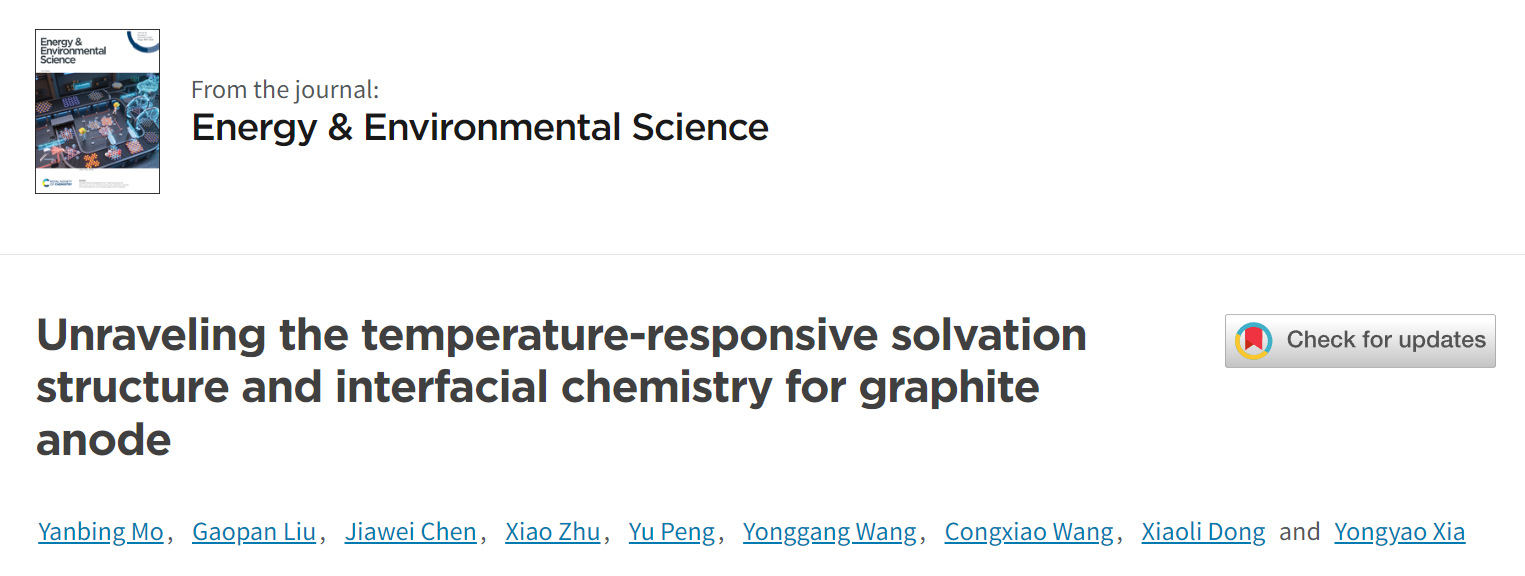
Task: Open author Yanbing Mo's link
Action: point(100,532)
